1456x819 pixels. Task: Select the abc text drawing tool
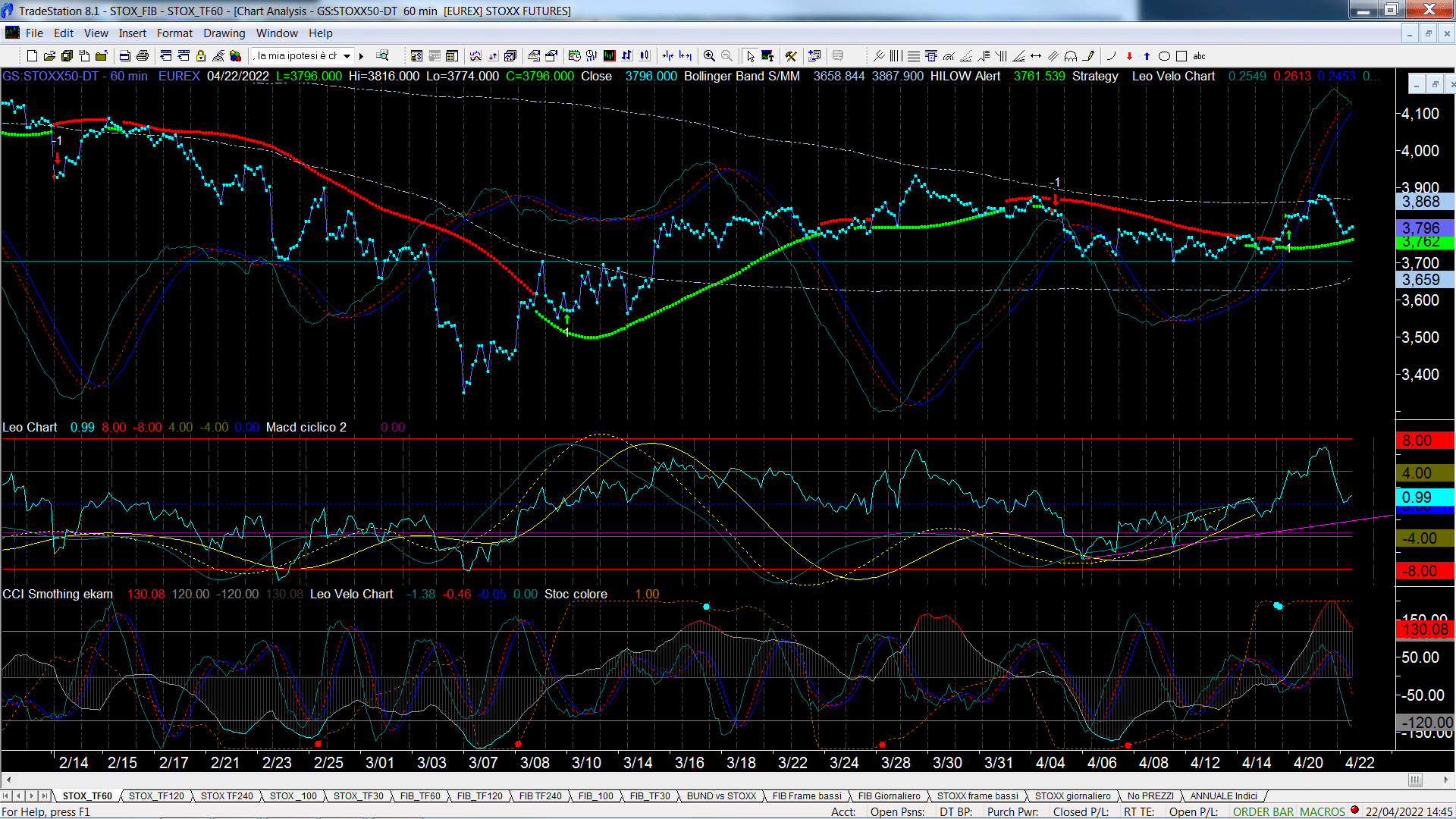point(1199,55)
